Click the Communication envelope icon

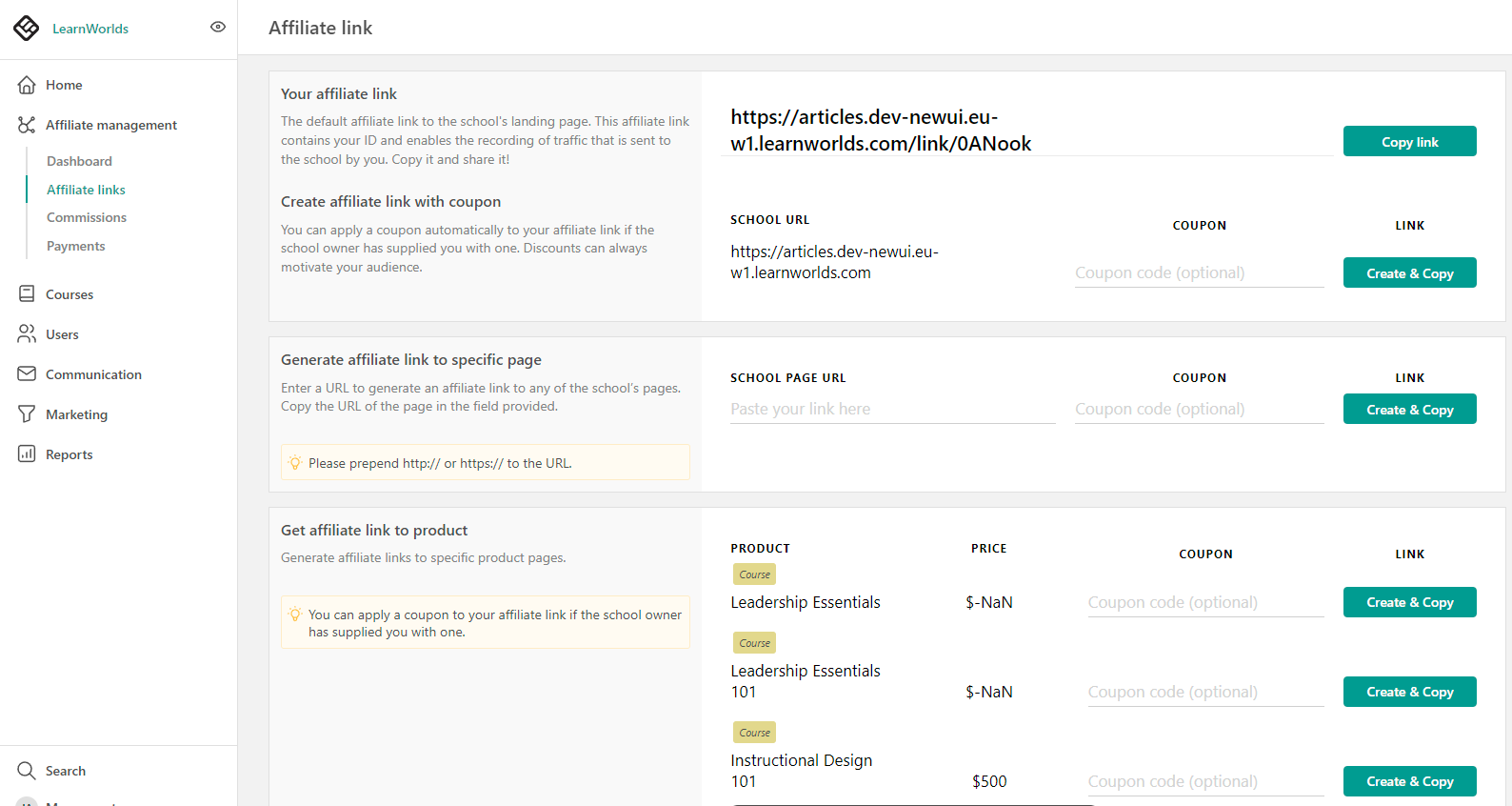pos(27,374)
